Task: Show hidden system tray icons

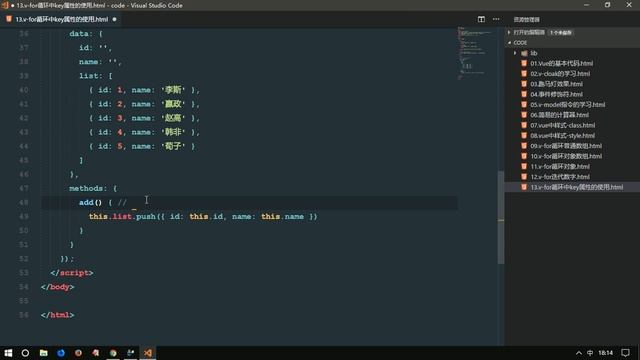Action: pyautogui.click(x=579, y=353)
